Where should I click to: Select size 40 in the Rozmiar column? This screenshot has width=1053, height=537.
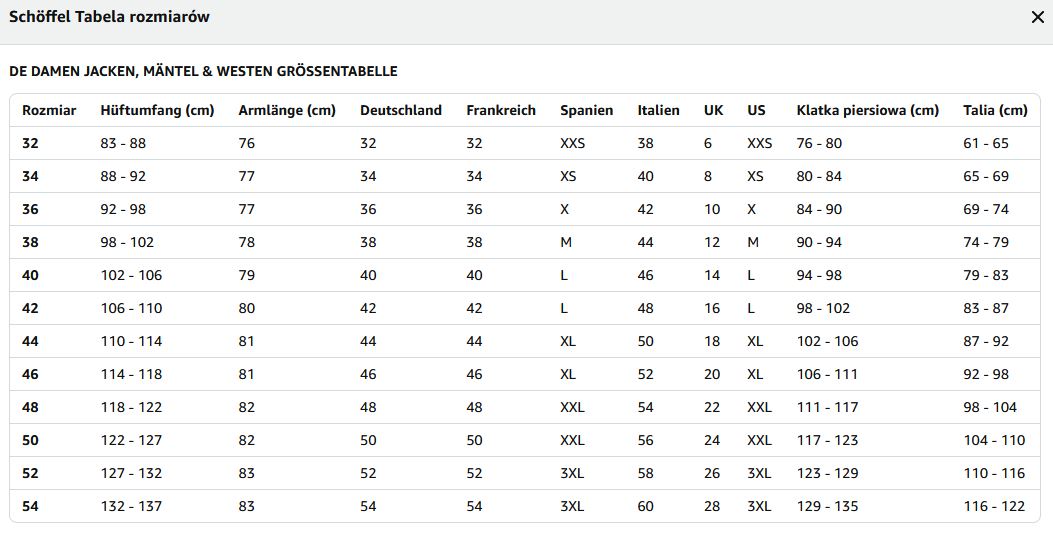point(30,275)
